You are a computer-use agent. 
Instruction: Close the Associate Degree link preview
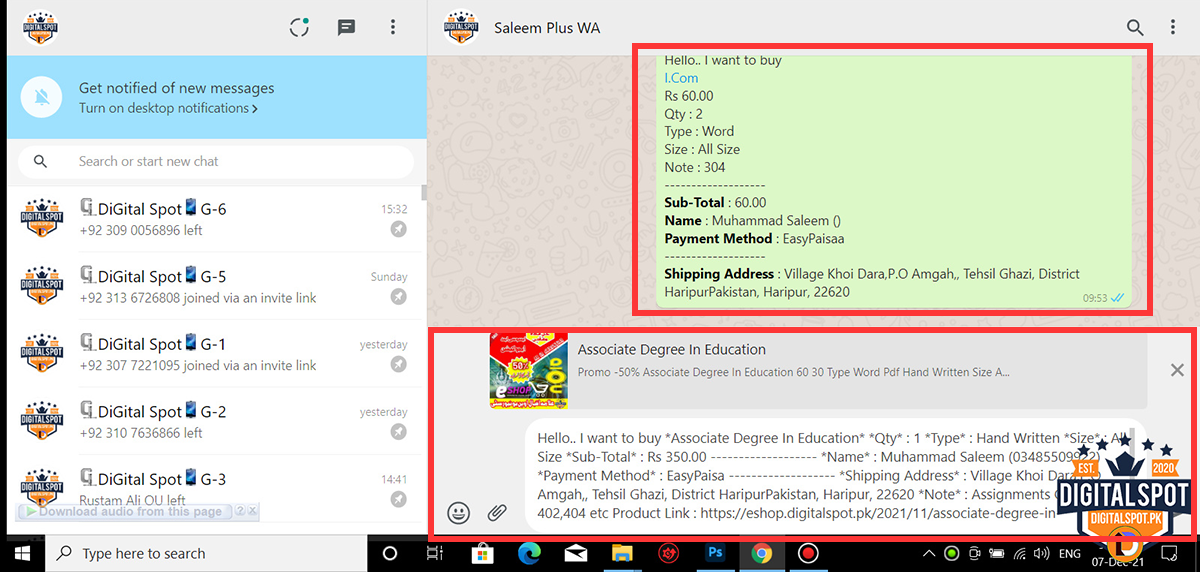pyautogui.click(x=1177, y=371)
